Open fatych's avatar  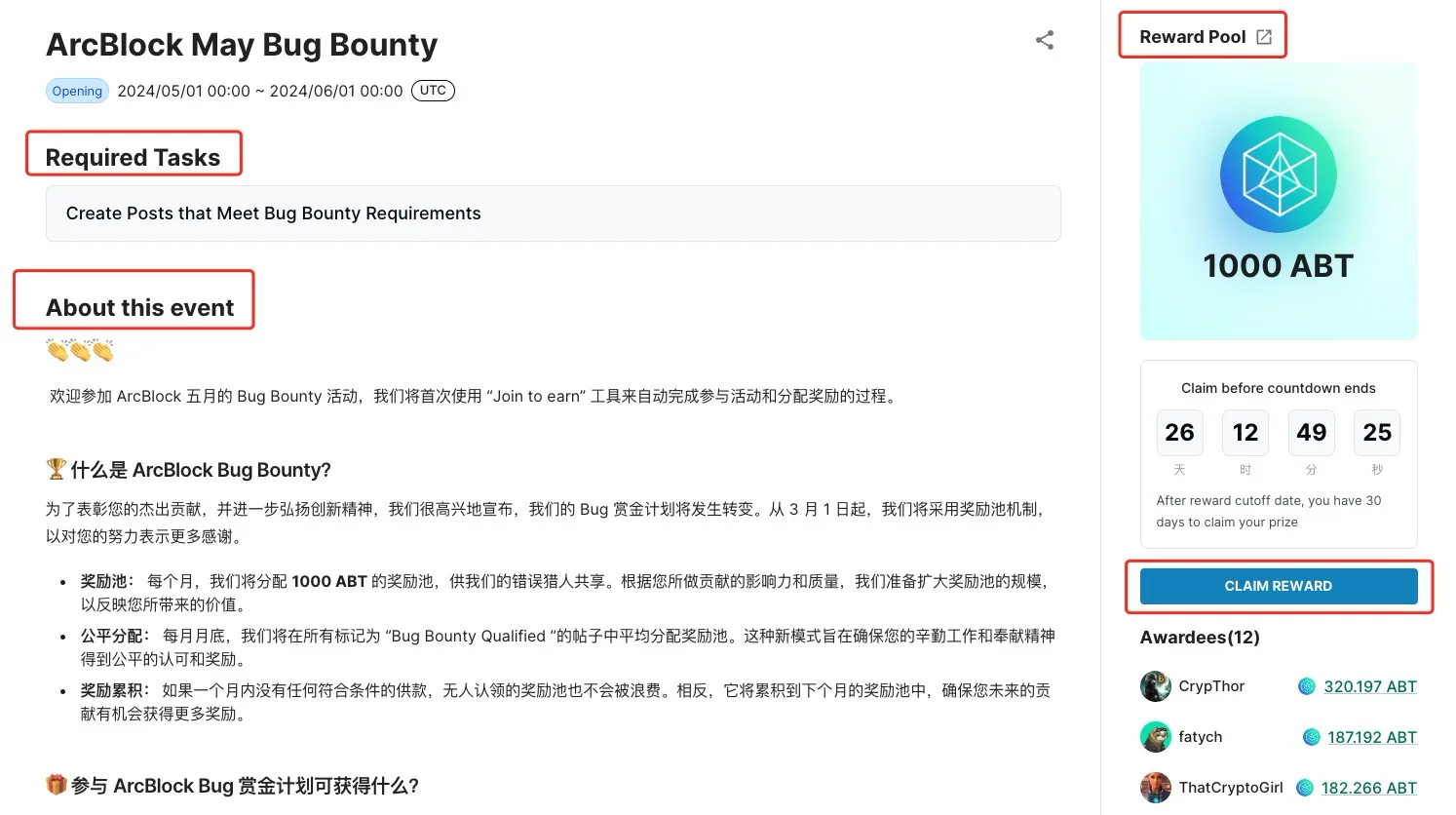[1156, 737]
